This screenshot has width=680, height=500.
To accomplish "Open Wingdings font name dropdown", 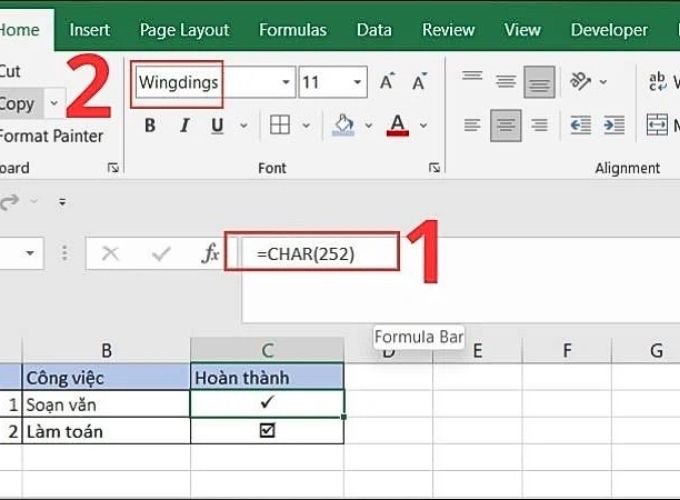I will coord(286,82).
